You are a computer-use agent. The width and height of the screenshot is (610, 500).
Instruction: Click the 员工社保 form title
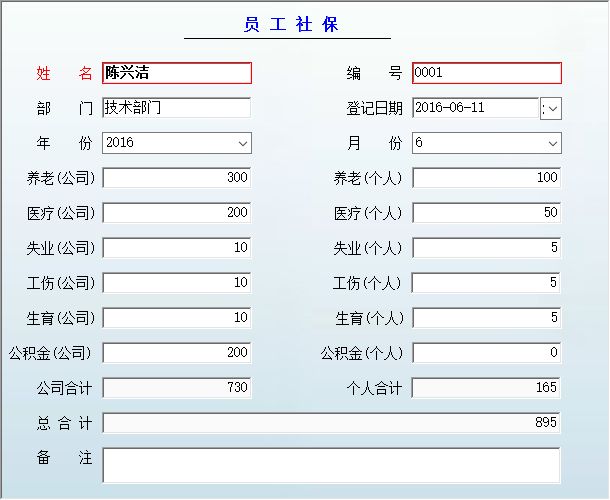pyautogui.click(x=291, y=25)
